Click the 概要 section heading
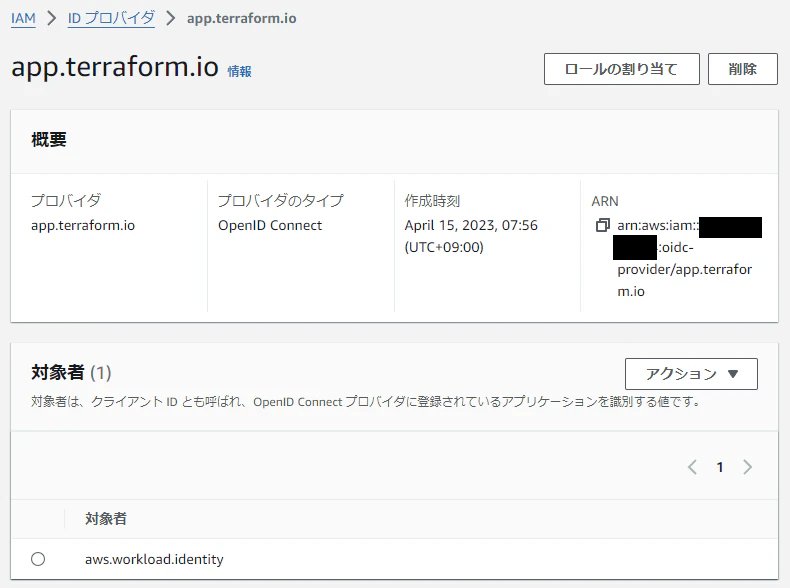 point(49,140)
